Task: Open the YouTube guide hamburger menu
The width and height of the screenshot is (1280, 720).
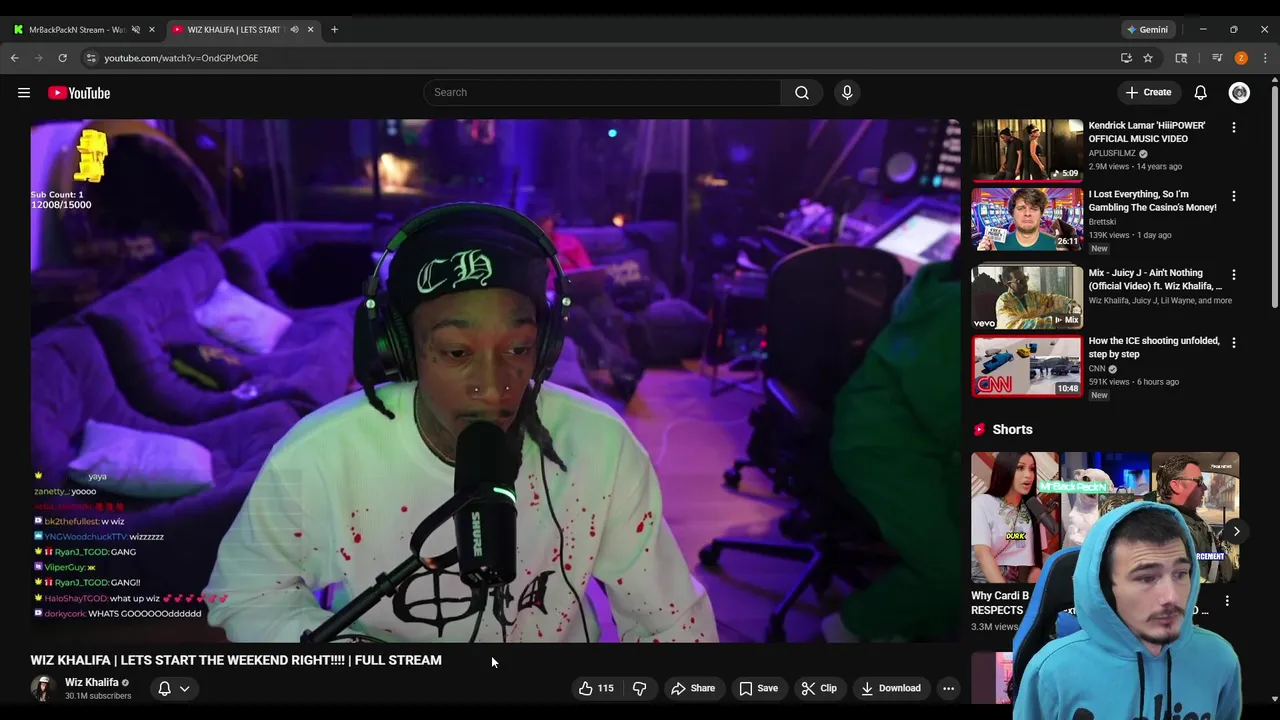Action: 24,93
